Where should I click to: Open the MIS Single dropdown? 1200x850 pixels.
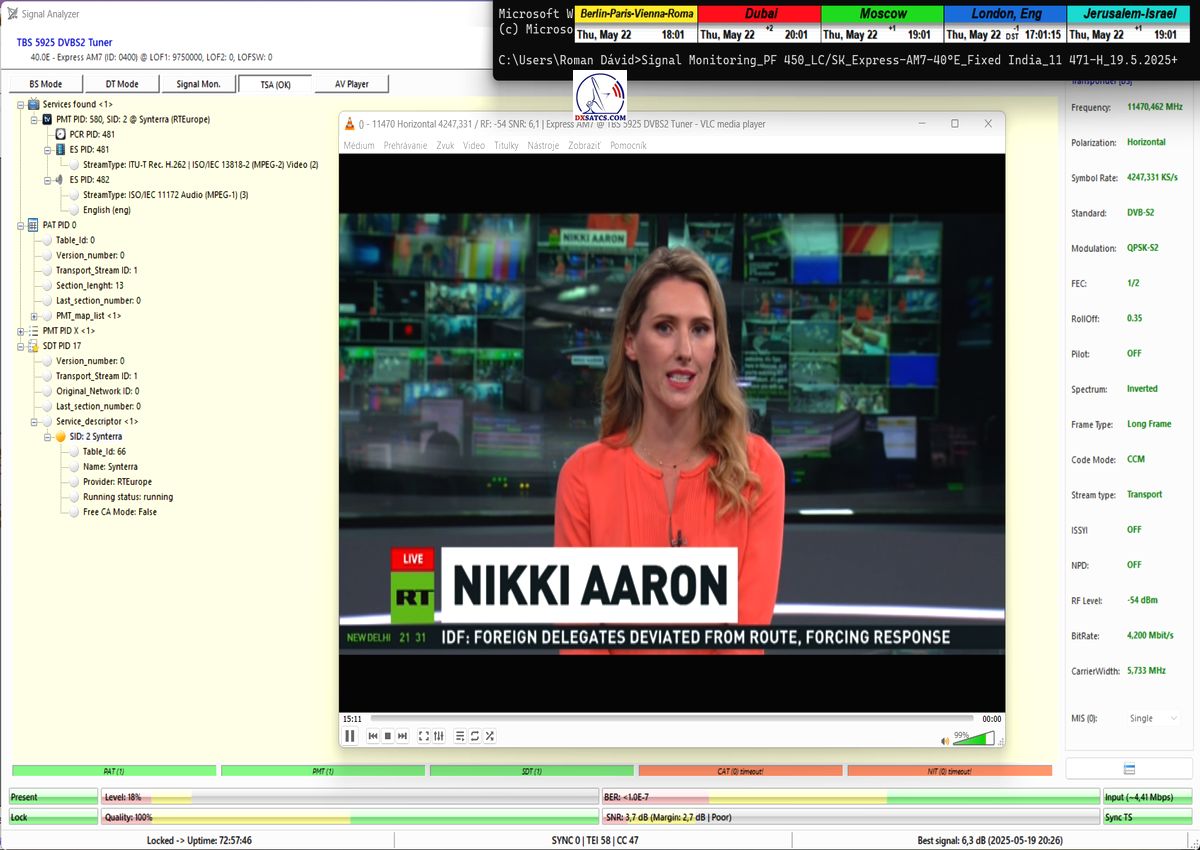coord(1153,718)
